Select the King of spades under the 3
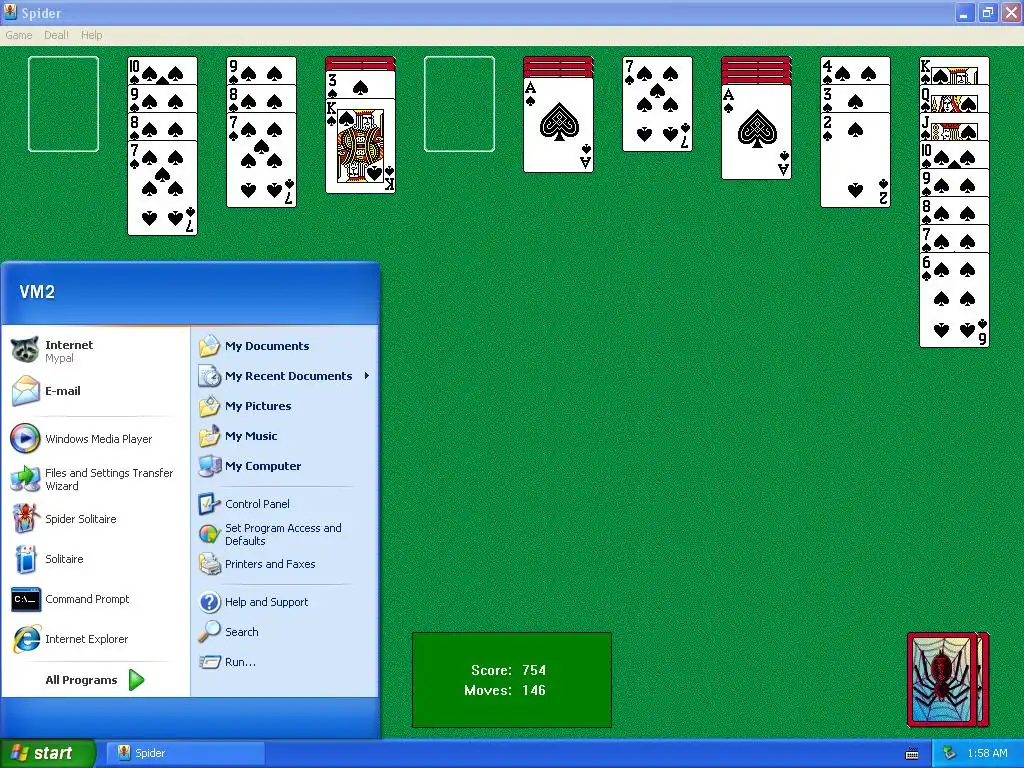 click(x=360, y=146)
